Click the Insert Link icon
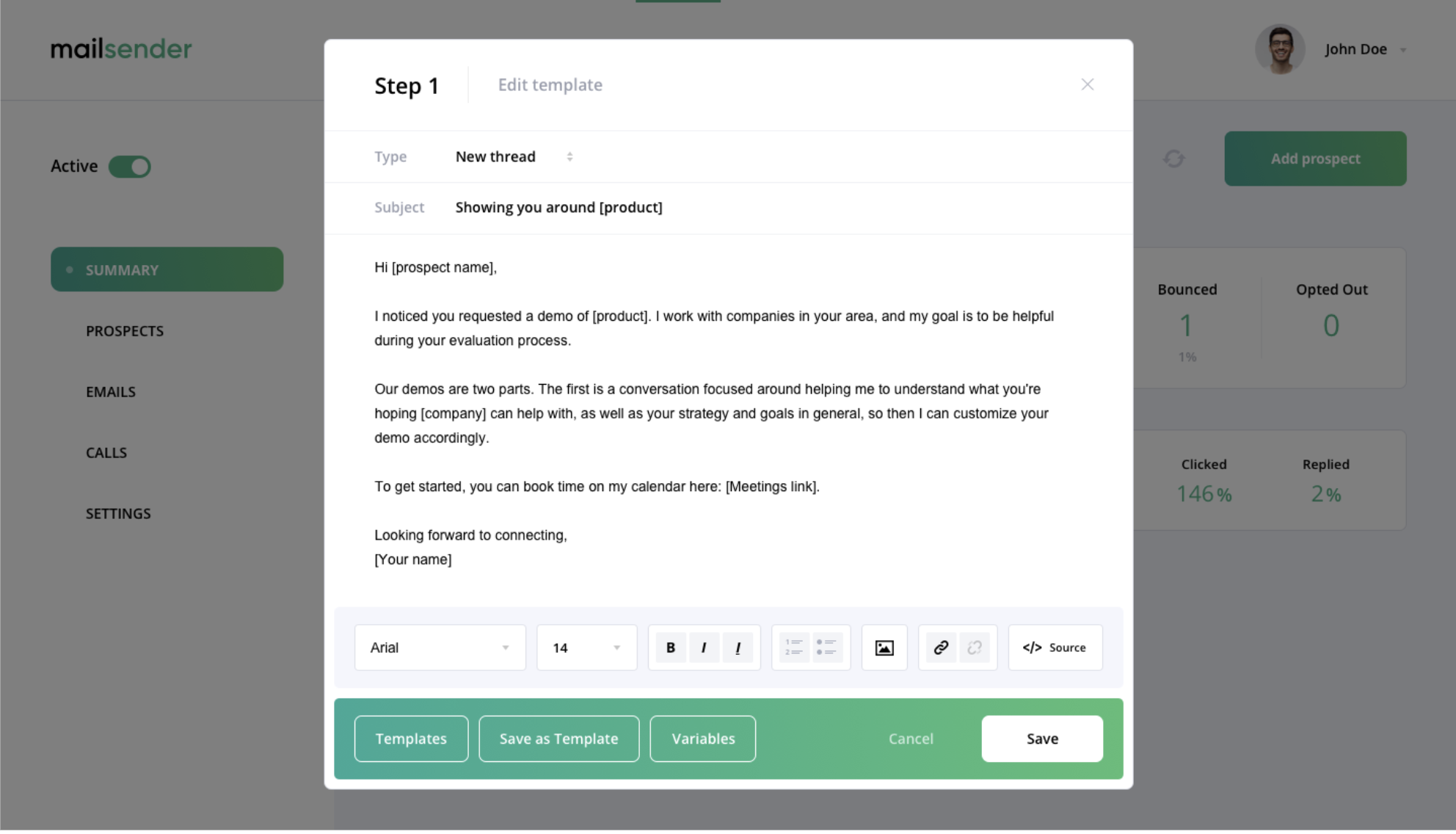This screenshot has width=1456, height=834. click(939, 647)
